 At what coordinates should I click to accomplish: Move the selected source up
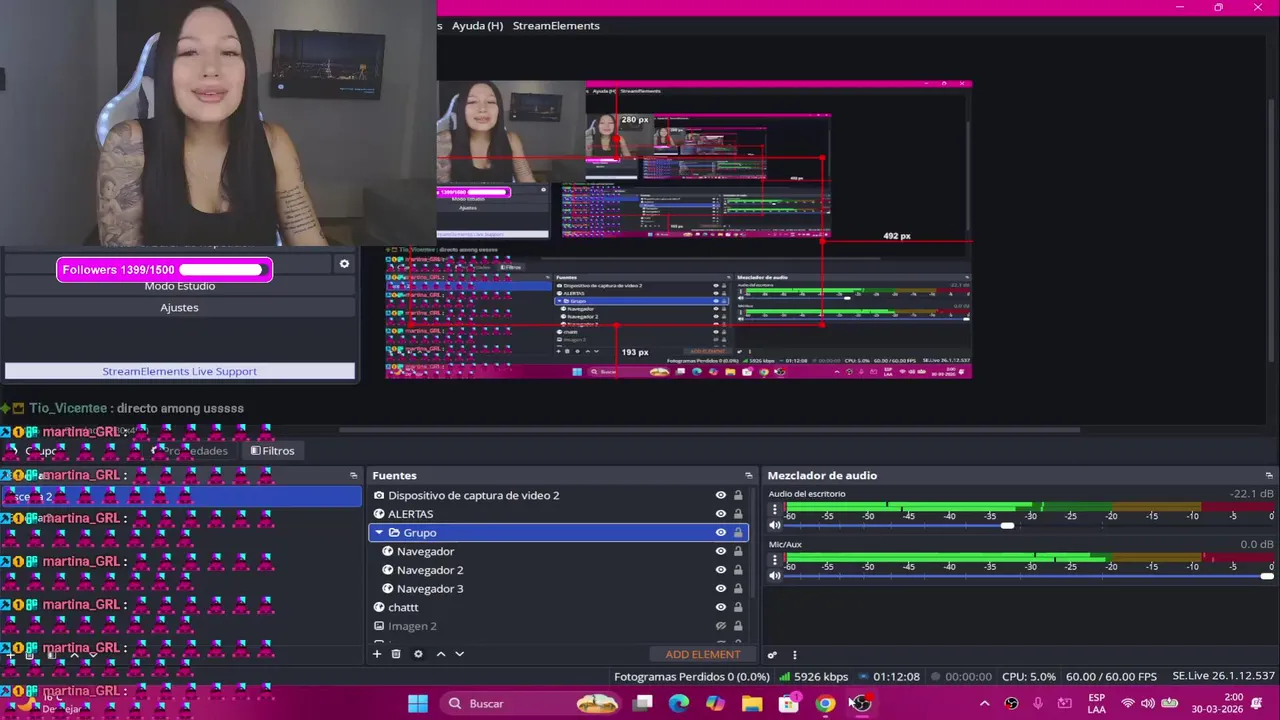(440, 654)
